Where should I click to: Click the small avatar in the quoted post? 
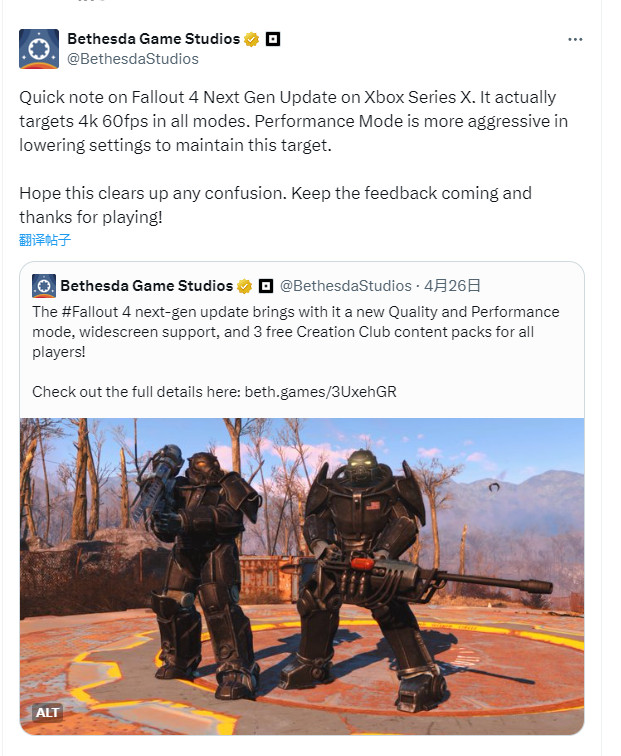click(44, 286)
